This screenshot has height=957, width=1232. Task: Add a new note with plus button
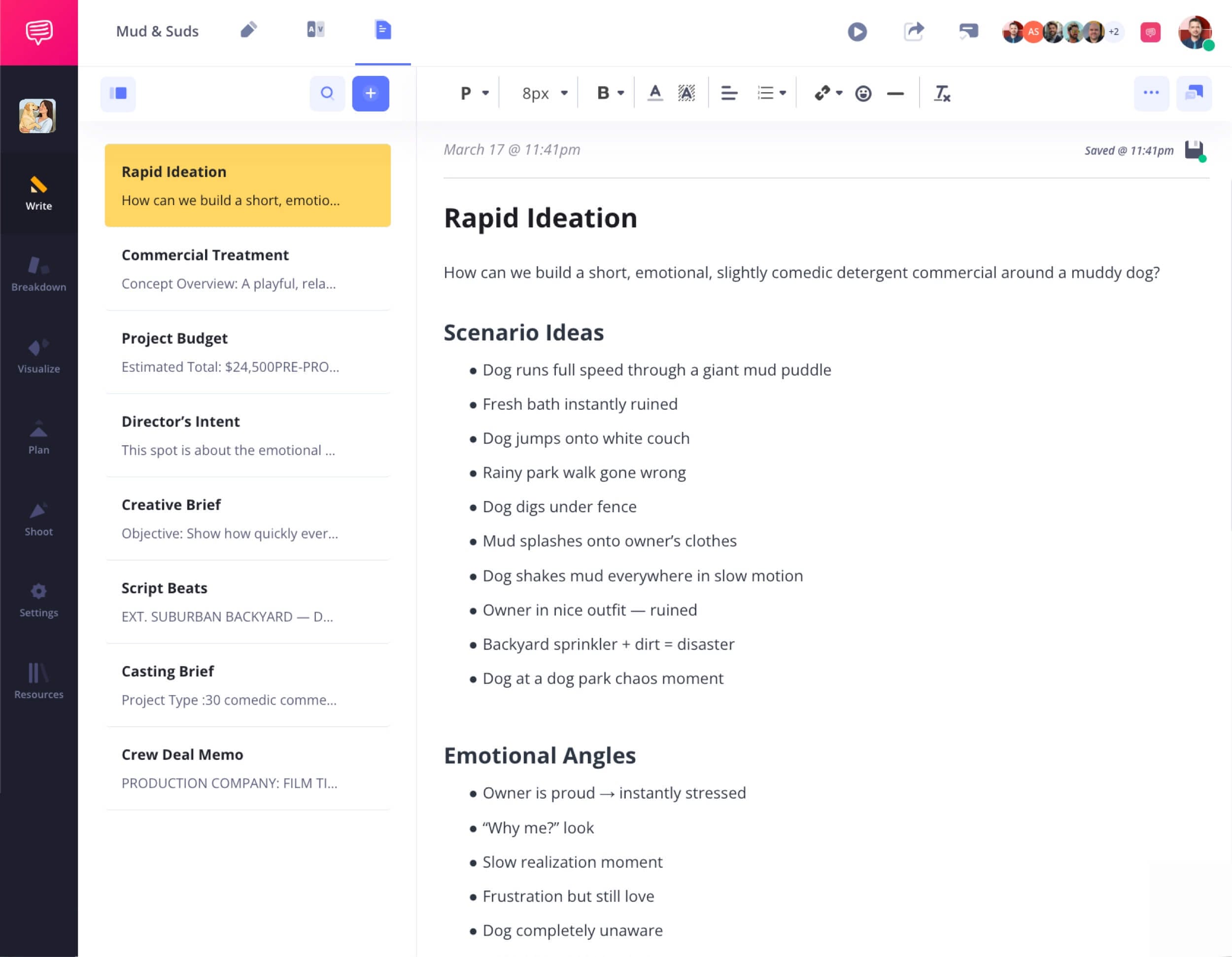pyautogui.click(x=371, y=93)
